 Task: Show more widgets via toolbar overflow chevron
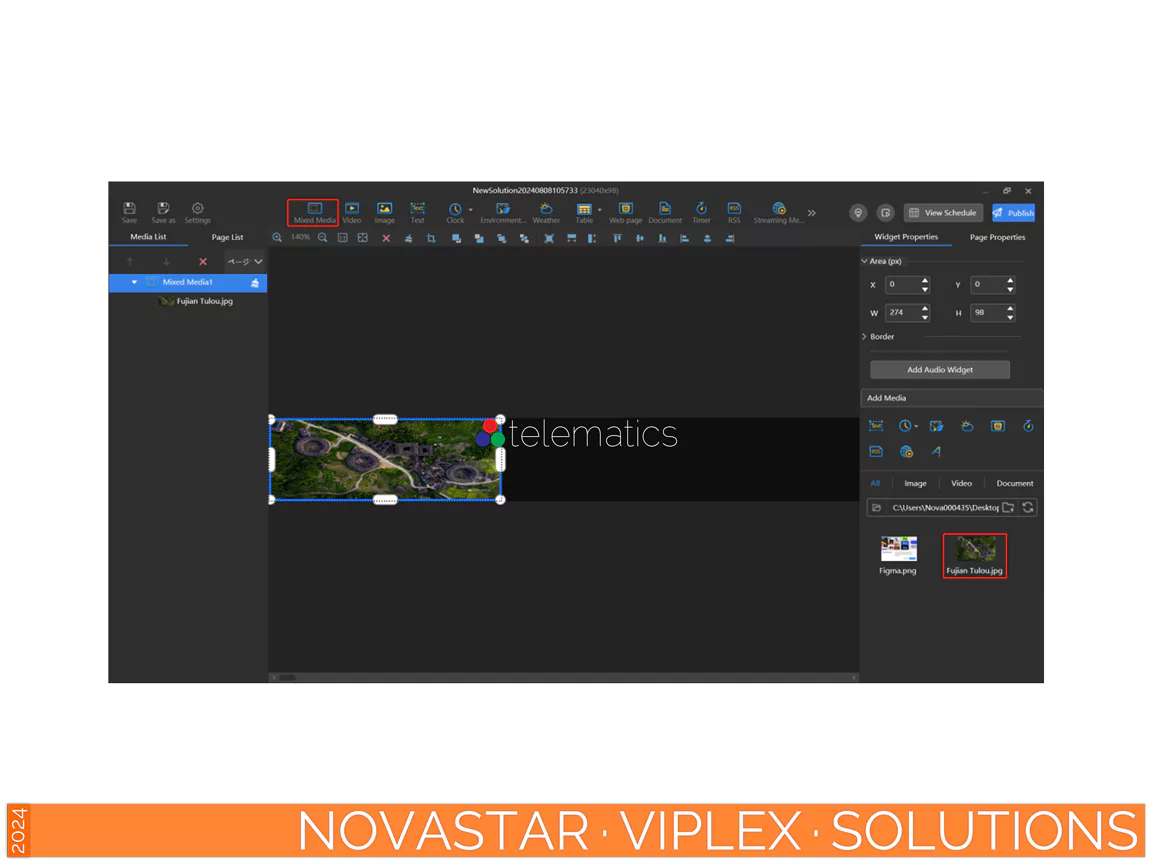click(812, 213)
